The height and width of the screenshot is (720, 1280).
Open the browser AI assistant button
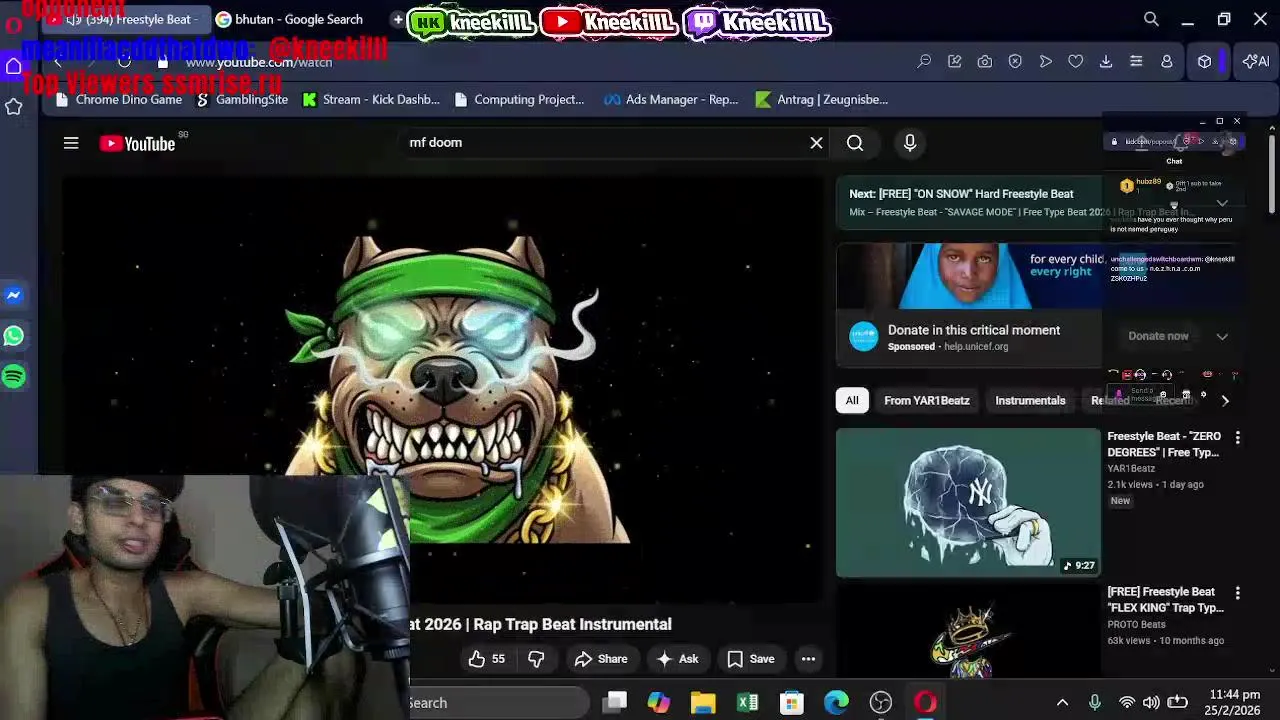(x=1256, y=62)
